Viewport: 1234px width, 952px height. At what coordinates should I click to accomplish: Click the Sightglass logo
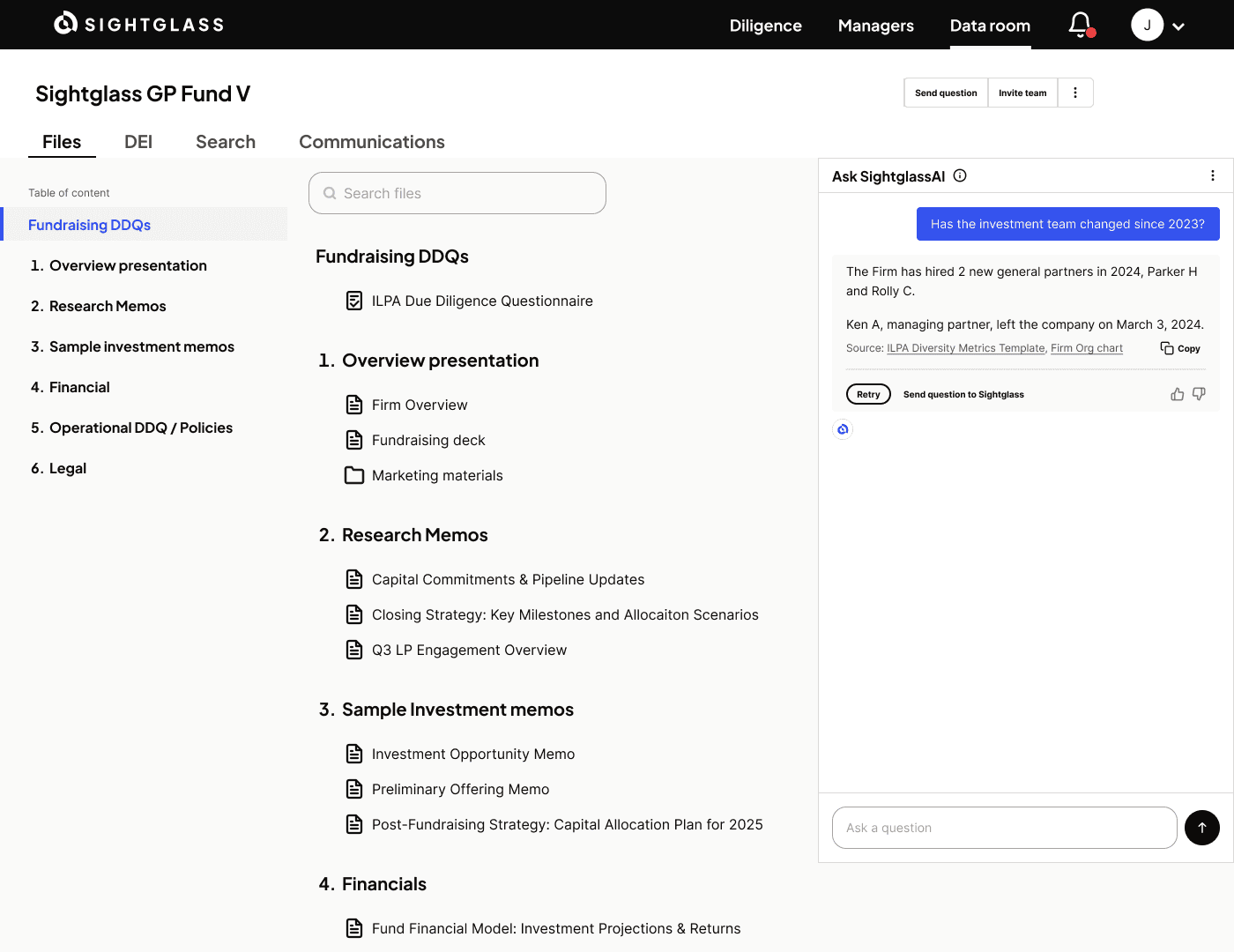(139, 24)
